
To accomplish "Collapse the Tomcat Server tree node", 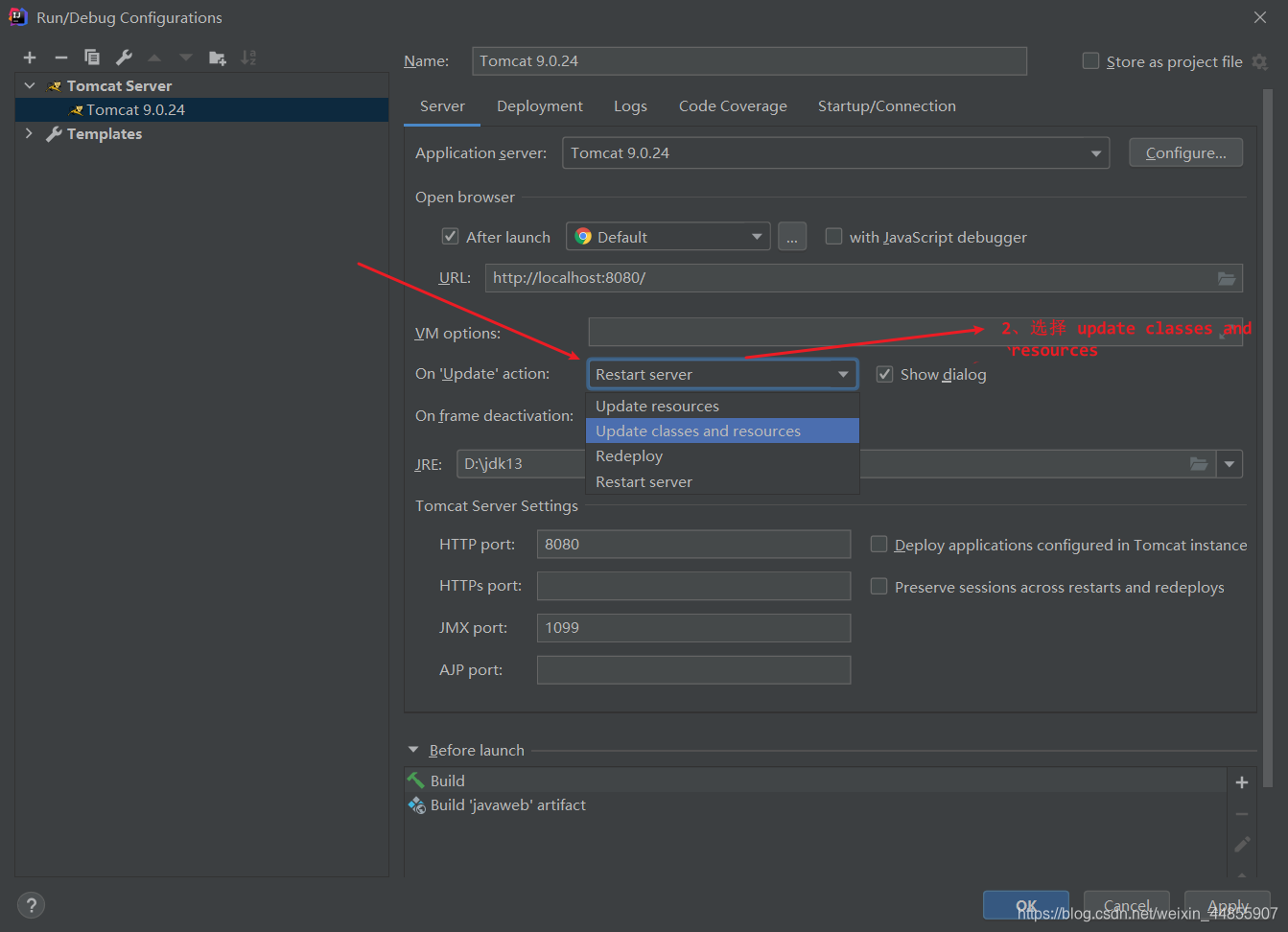I will pyautogui.click(x=30, y=85).
